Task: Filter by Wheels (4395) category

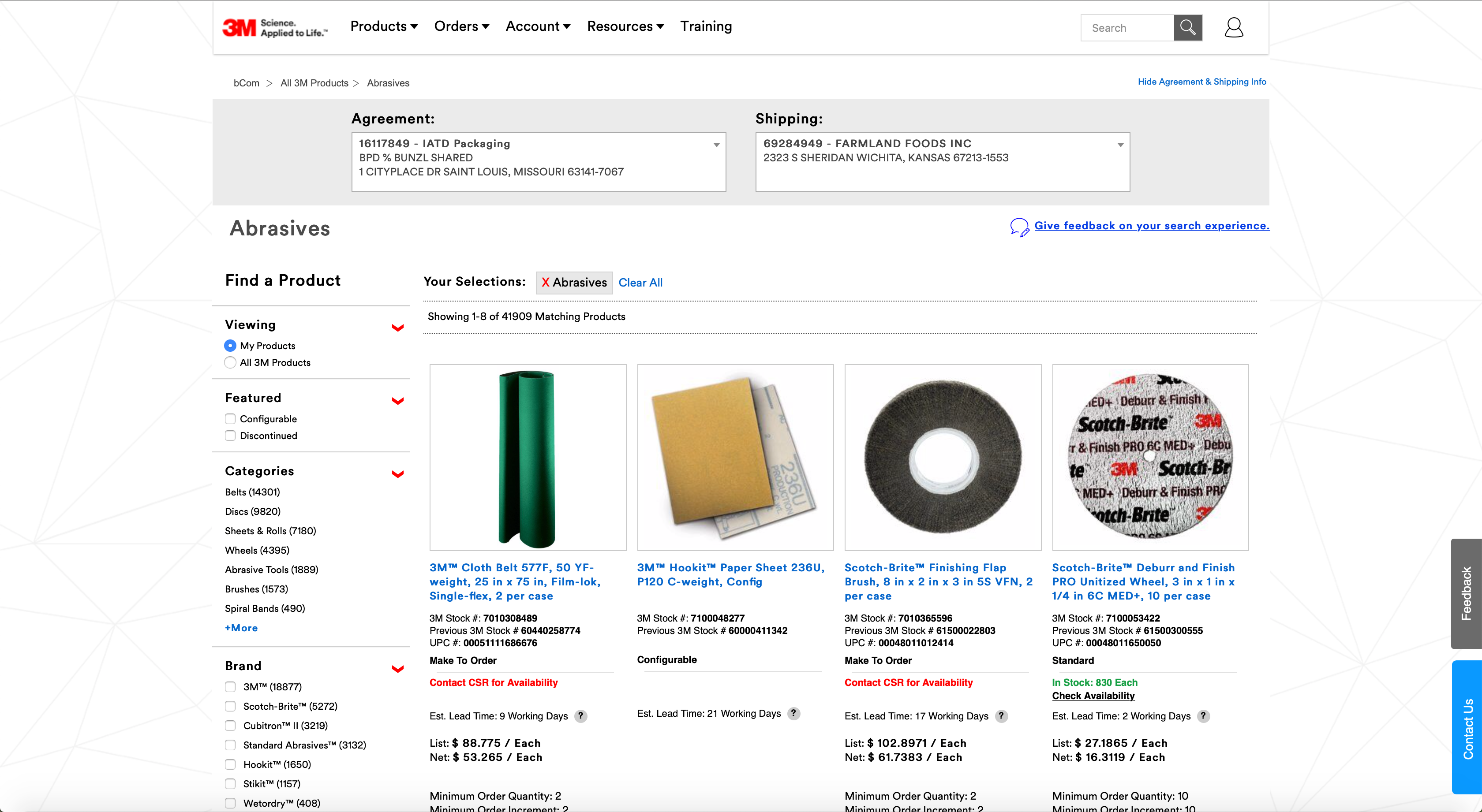Action: click(257, 550)
